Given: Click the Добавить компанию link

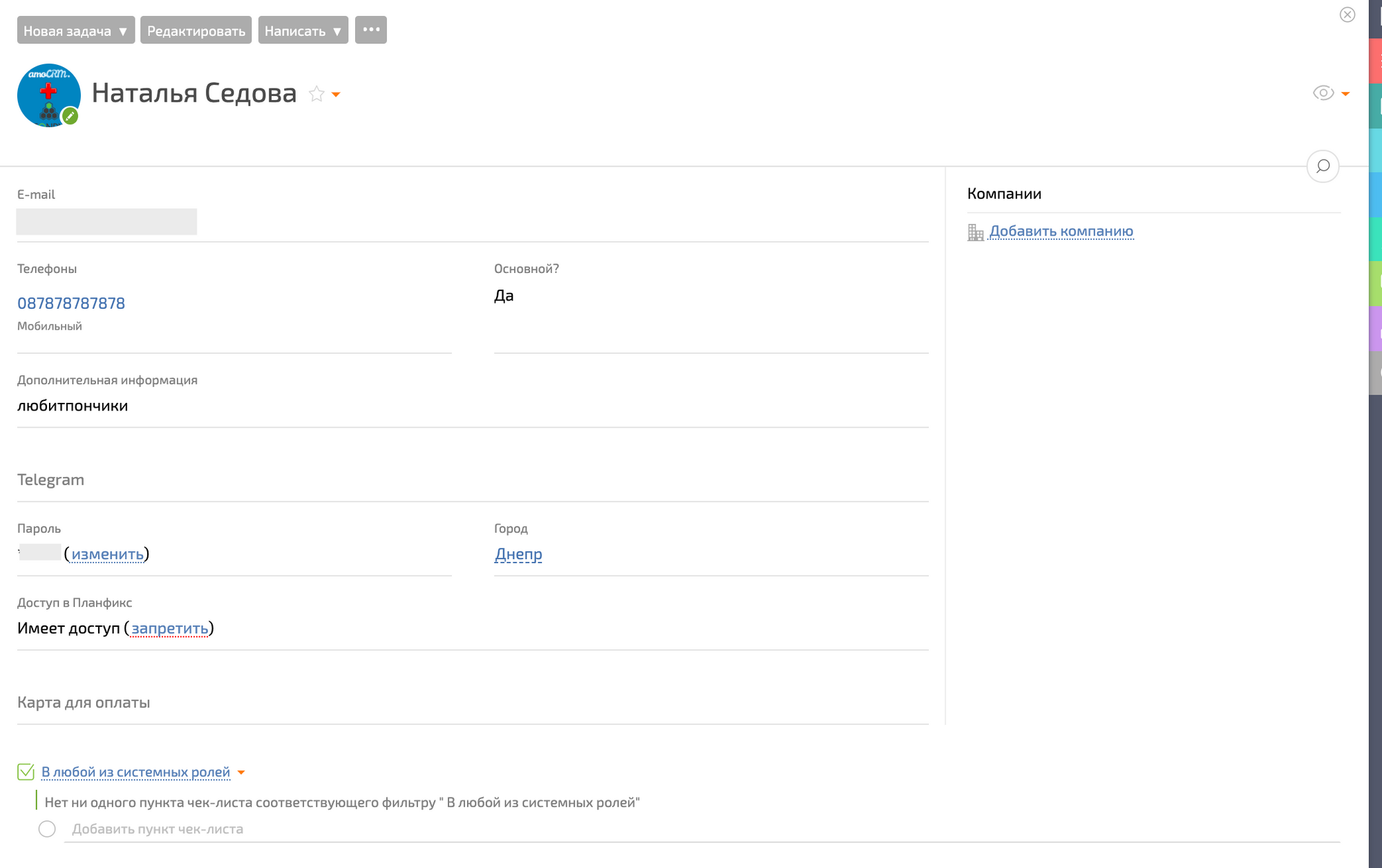Looking at the screenshot, I should [x=1061, y=232].
